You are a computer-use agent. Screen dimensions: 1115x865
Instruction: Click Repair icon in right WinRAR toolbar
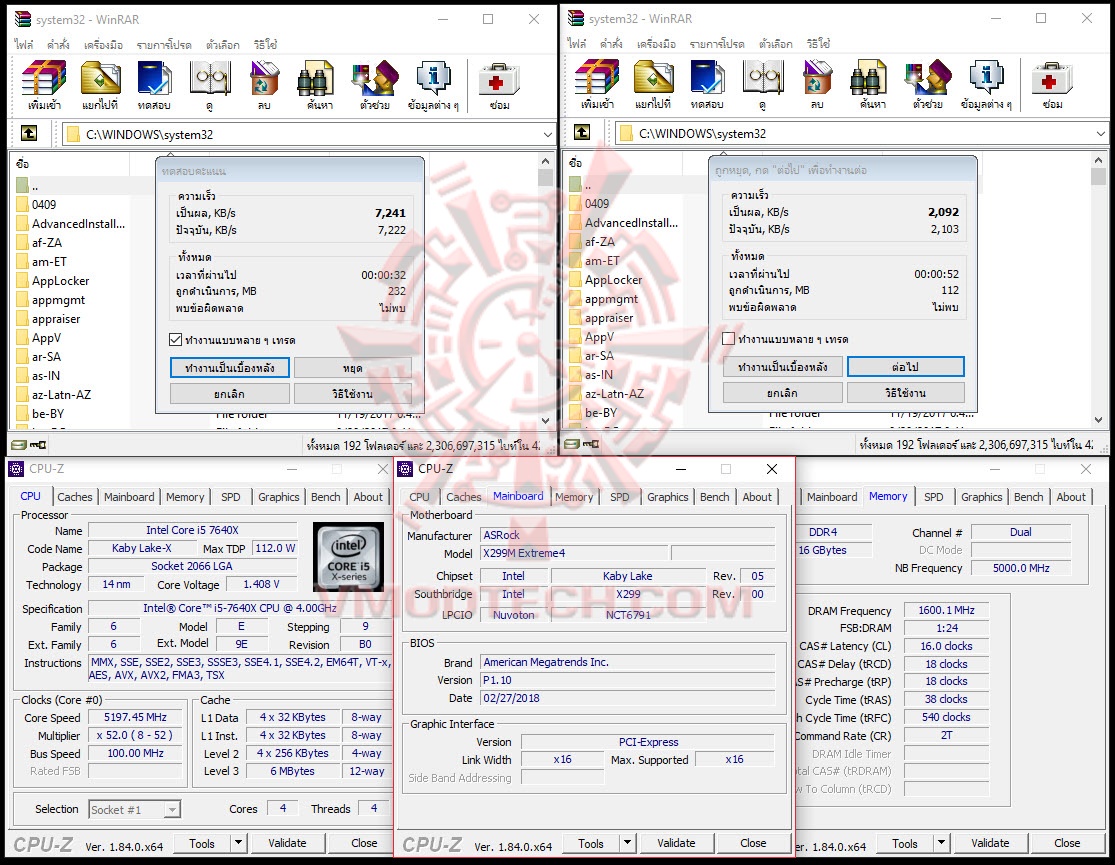pyautogui.click(x=1053, y=85)
